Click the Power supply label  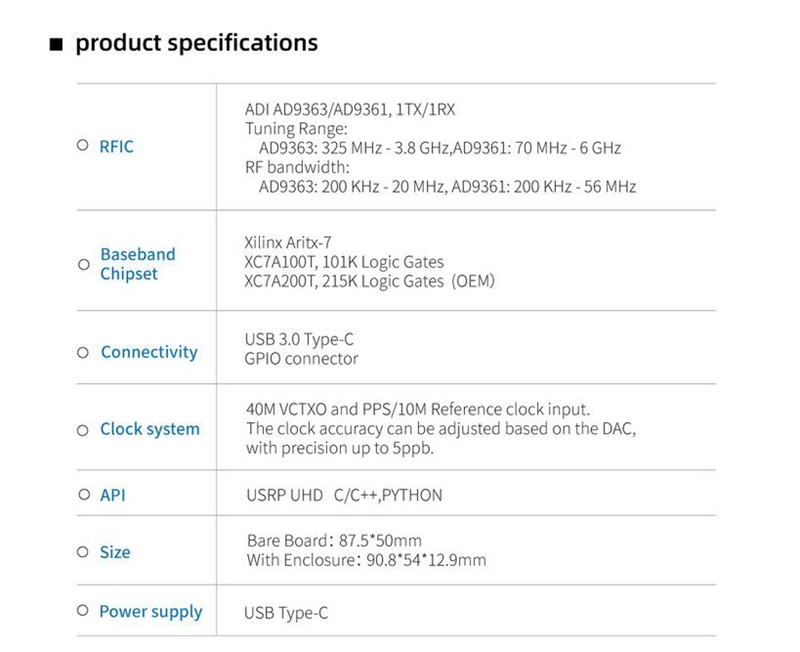pos(150,611)
